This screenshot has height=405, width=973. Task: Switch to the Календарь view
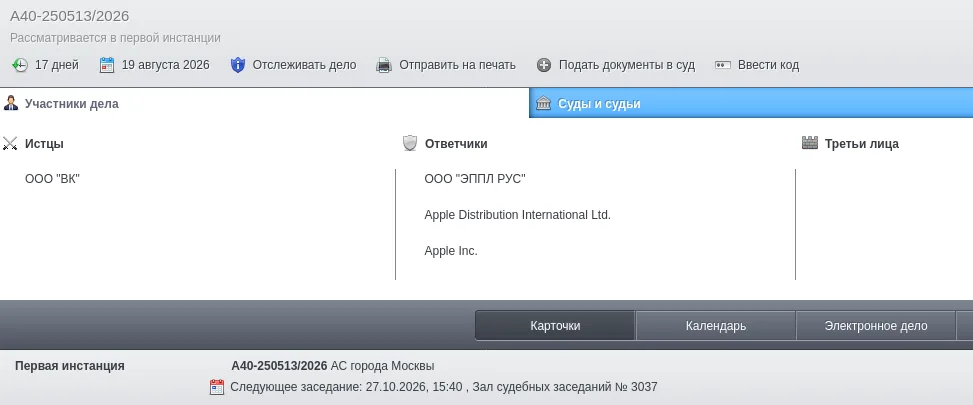(x=715, y=326)
